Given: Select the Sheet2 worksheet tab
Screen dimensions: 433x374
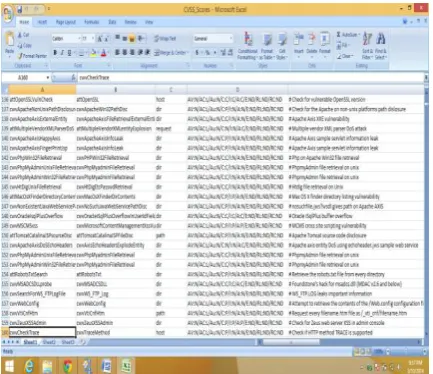Looking at the screenshot, I should (x=49, y=342).
